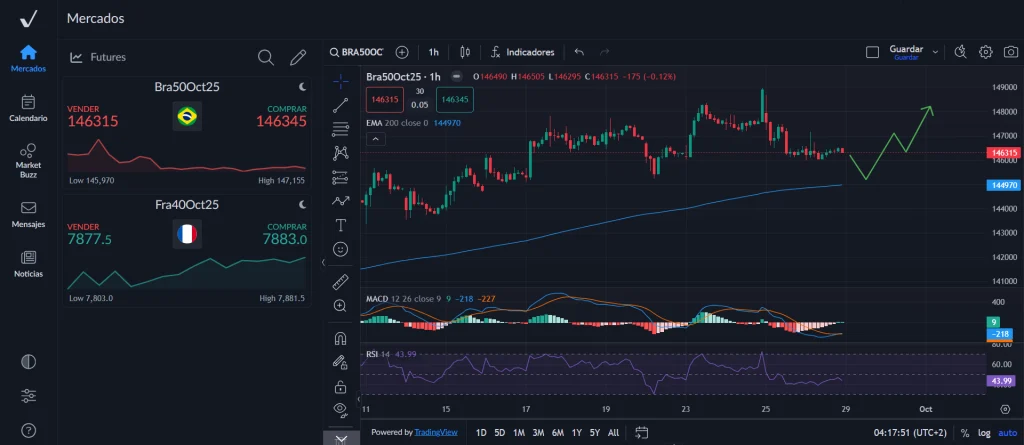
Task: Pick the ruler measure tool
Action: (341, 281)
